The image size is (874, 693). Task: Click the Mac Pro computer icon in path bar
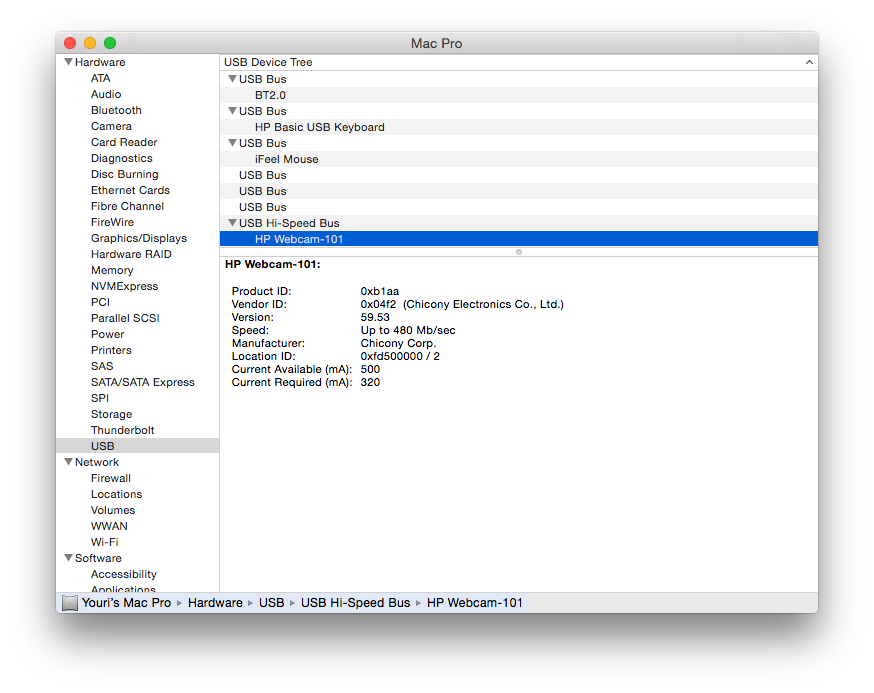(69, 603)
